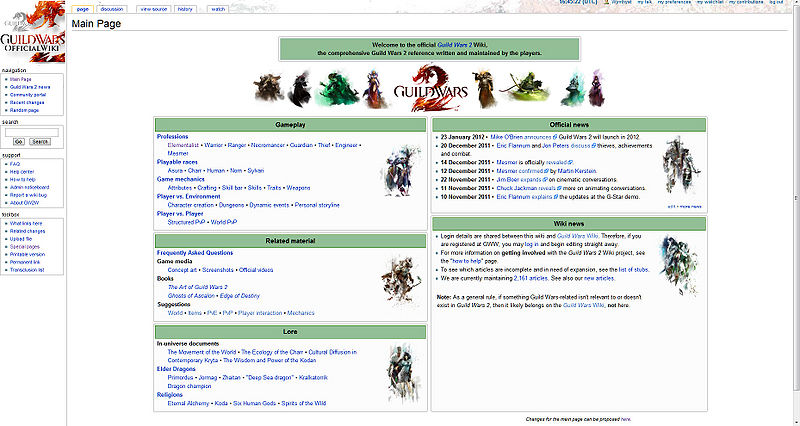Click the 'here' link for main page changes

coord(626,419)
